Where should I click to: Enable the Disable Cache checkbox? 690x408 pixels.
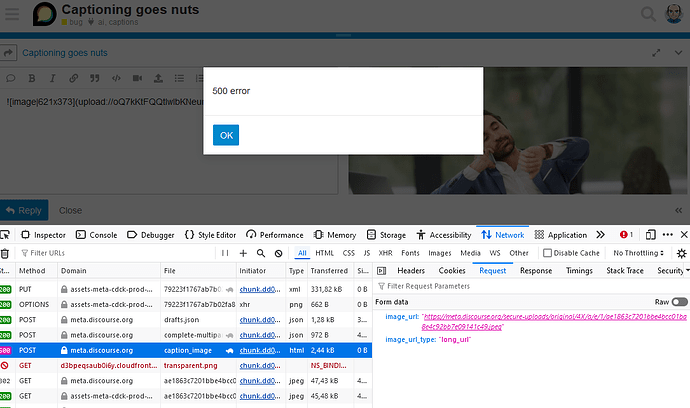[547, 253]
